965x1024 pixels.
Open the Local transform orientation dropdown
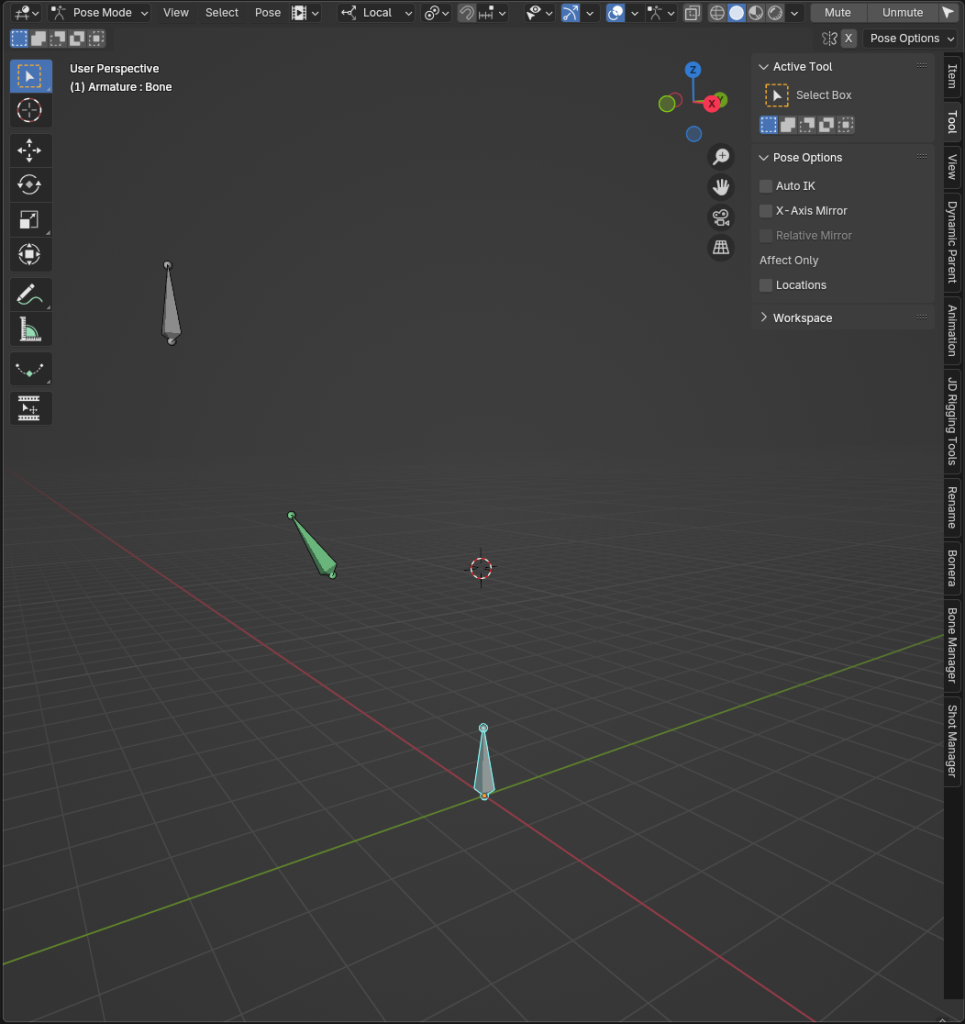pyautogui.click(x=376, y=12)
